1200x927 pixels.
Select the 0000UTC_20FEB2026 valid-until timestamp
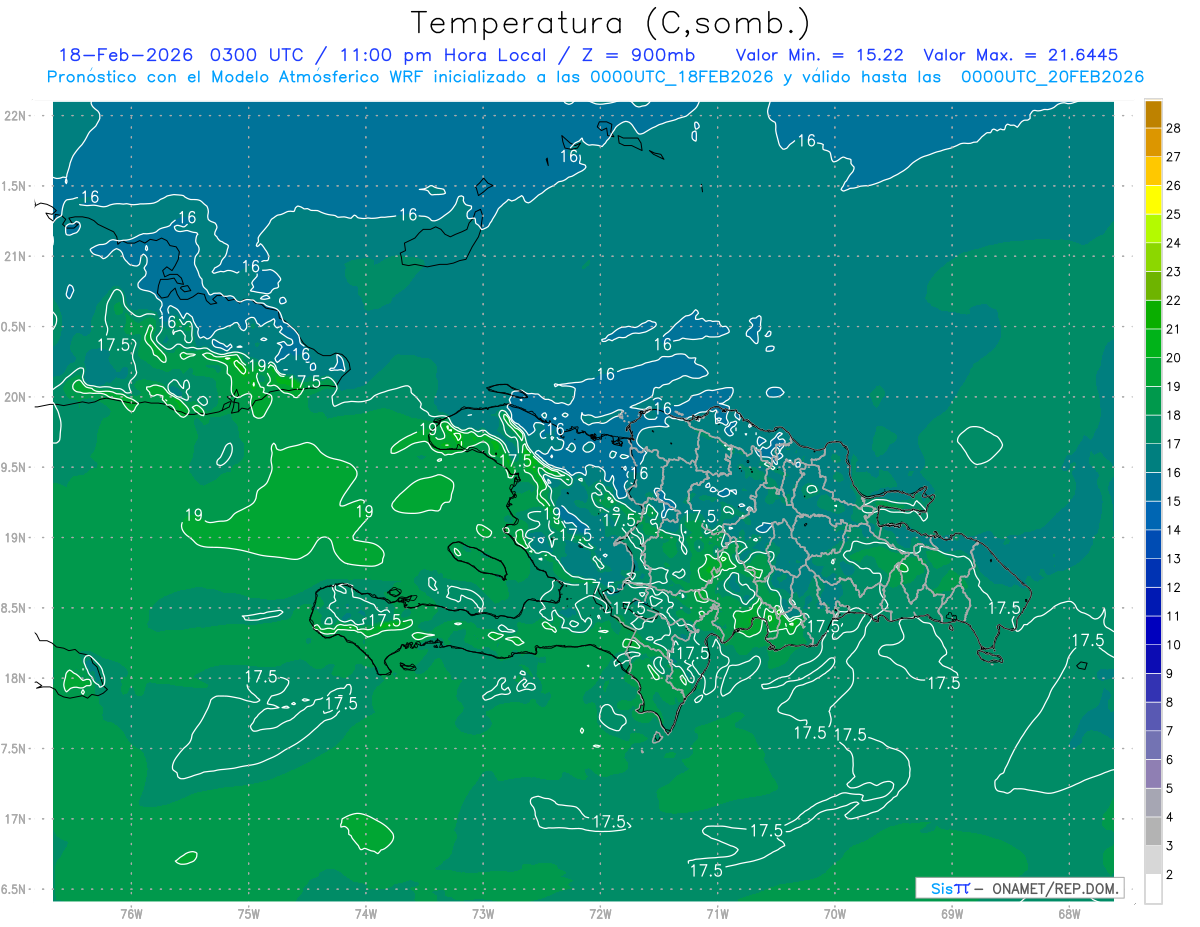[1053, 77]
